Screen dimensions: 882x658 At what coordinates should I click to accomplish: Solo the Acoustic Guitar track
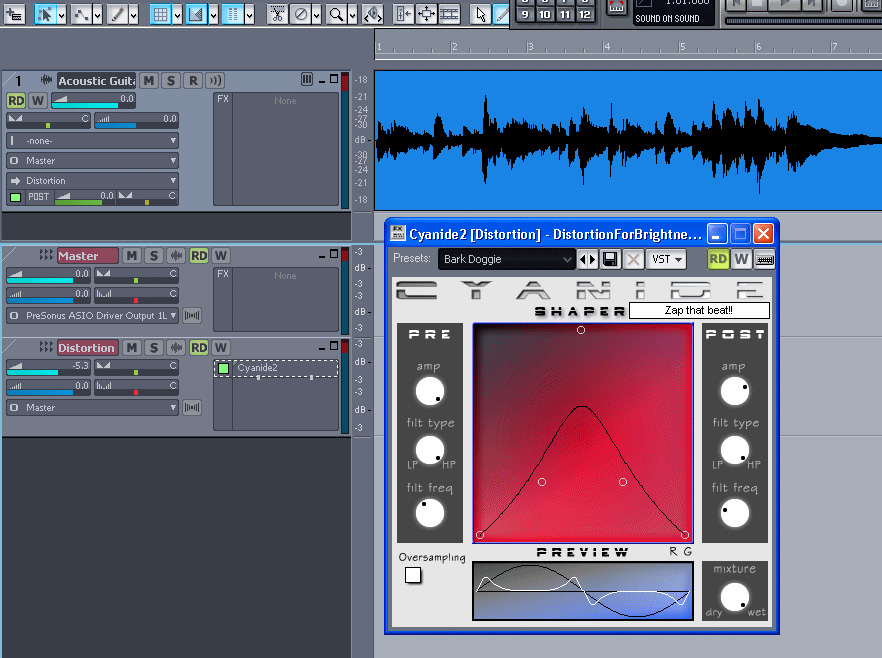[x=171, y=81]
